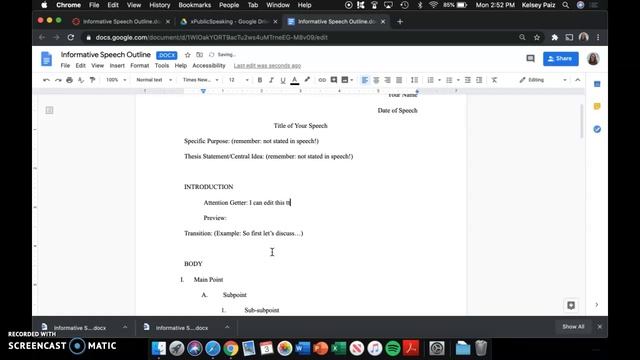
Task: Open Spotify from the Dock
Action: (x=393, y=349)
